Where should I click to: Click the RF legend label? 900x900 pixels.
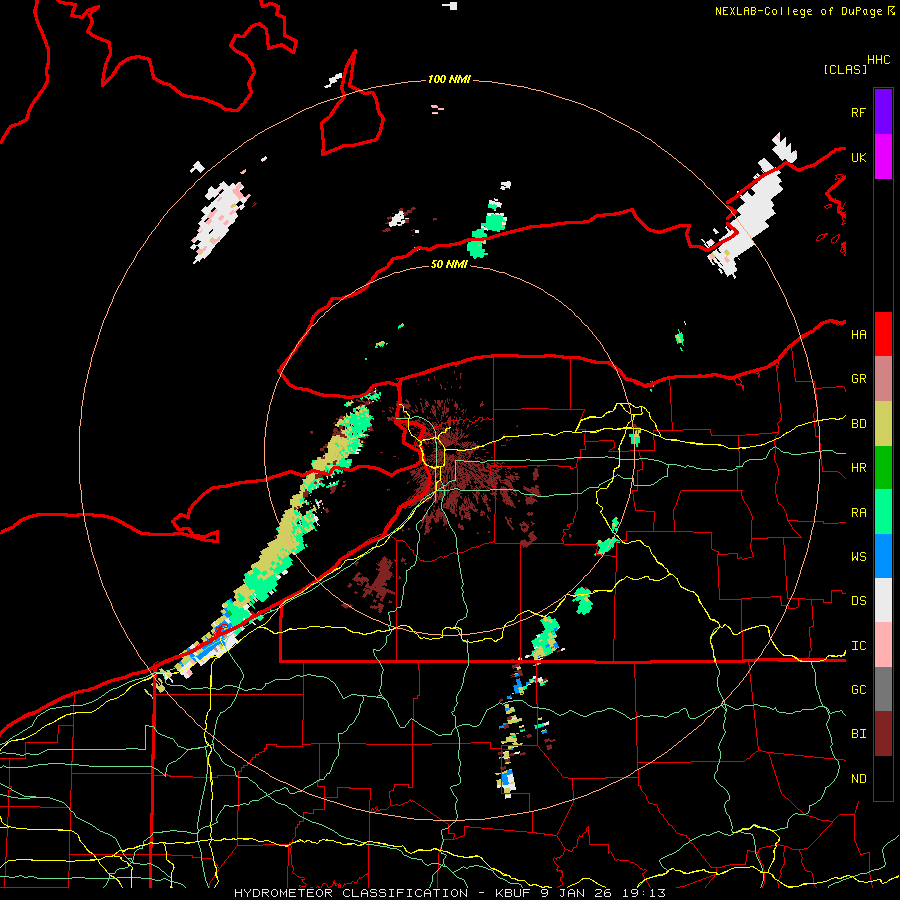click(858, 112)
